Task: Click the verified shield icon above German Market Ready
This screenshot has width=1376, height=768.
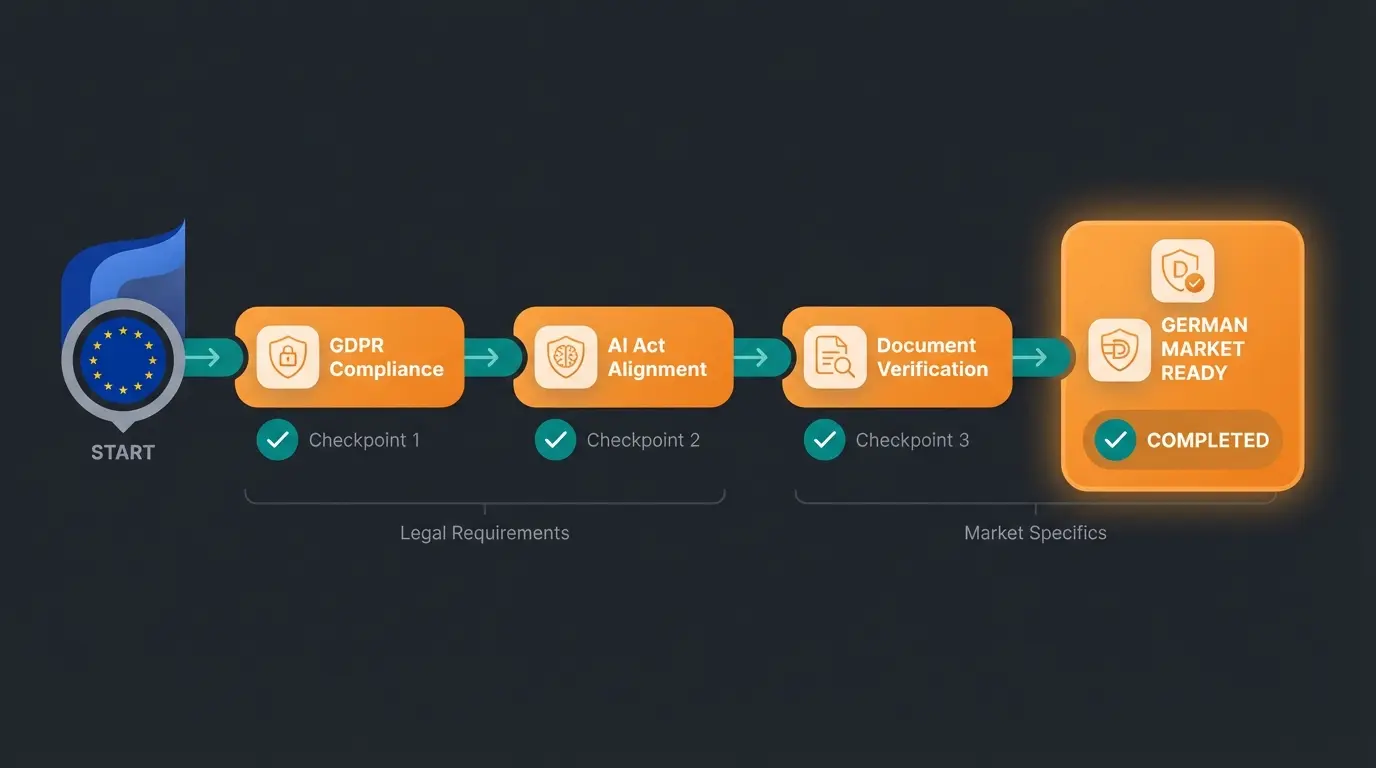Action: coord(1184,269)
